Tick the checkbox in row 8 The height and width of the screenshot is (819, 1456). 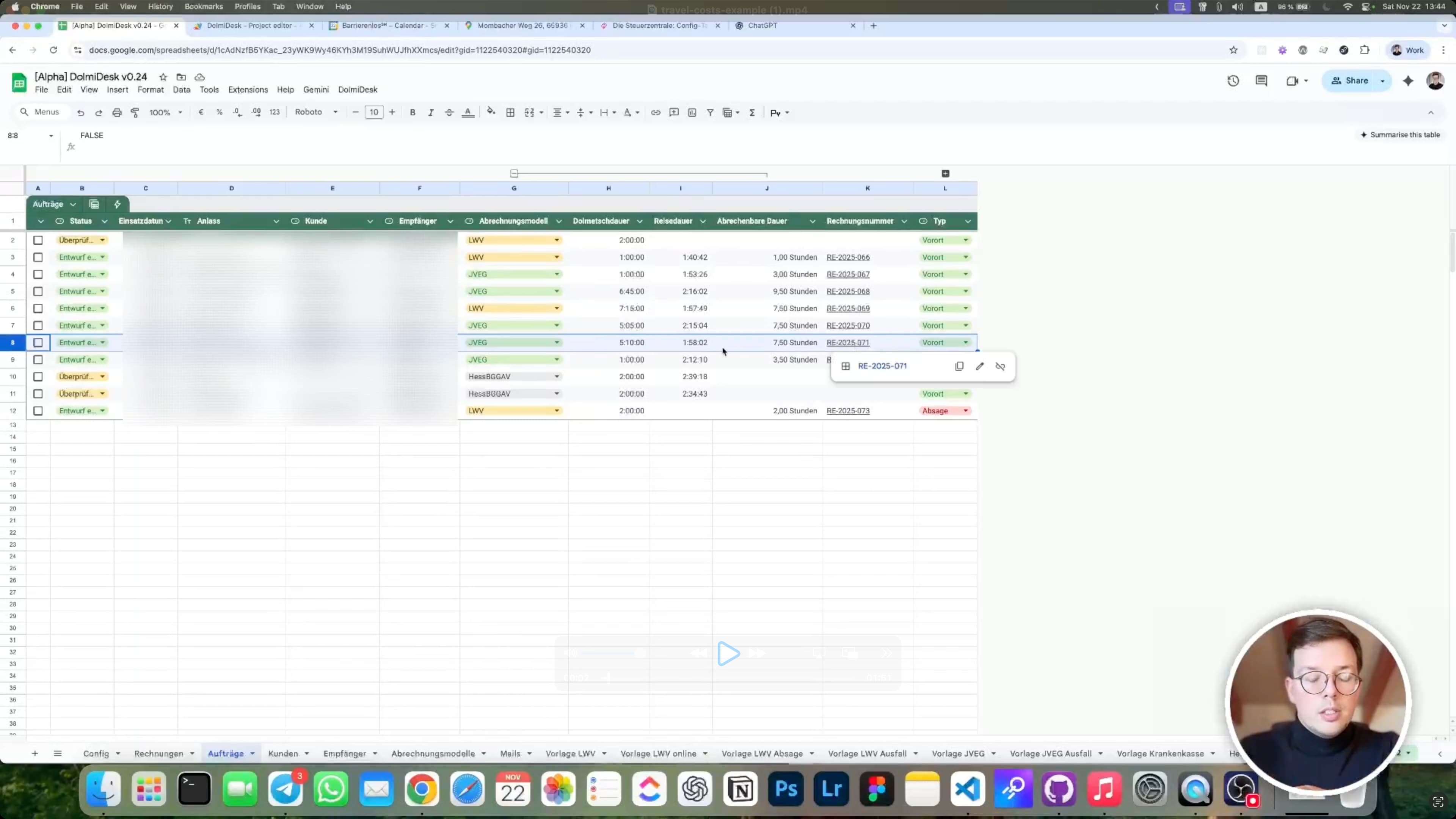(x=38, y=342)
